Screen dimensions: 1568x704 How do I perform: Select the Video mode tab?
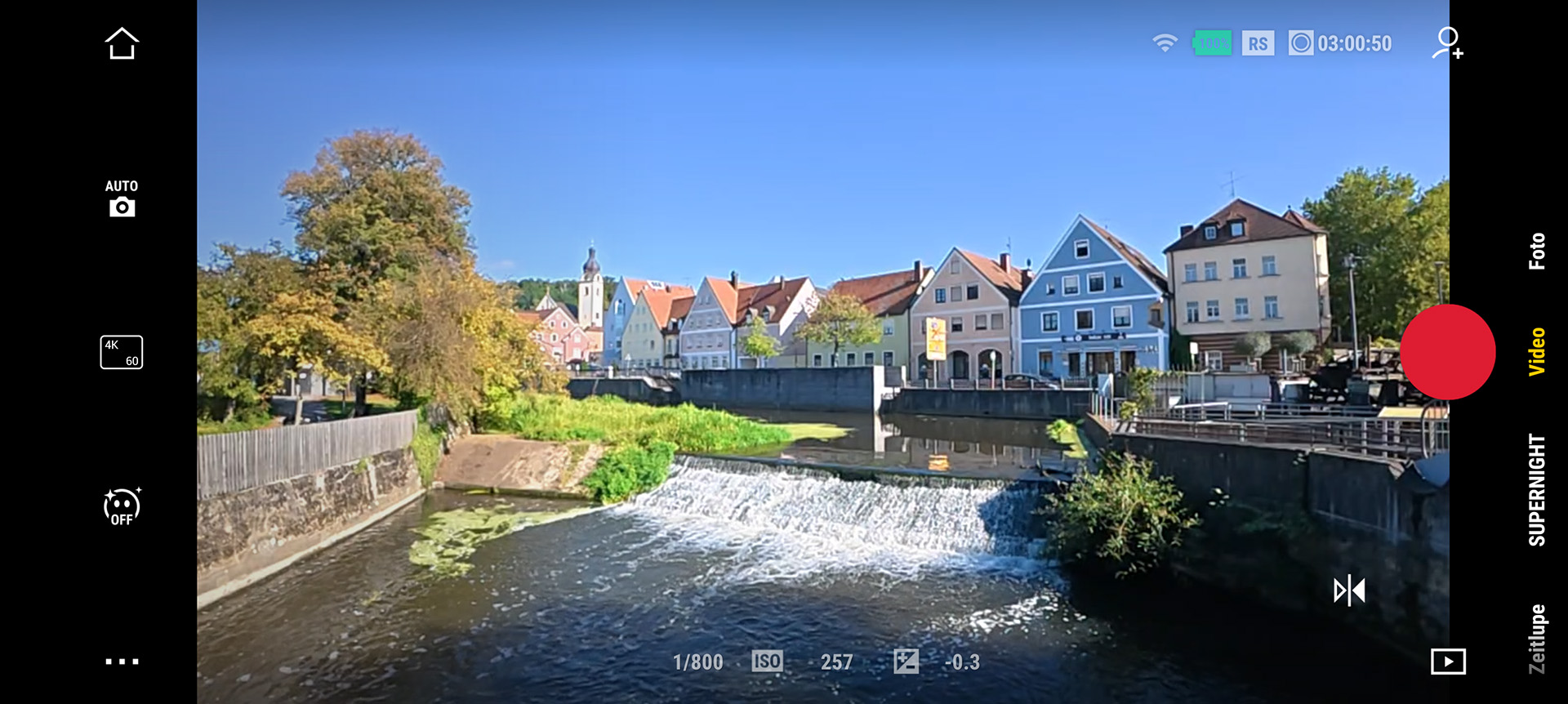pyautogui.click(x=1537, y=352)
